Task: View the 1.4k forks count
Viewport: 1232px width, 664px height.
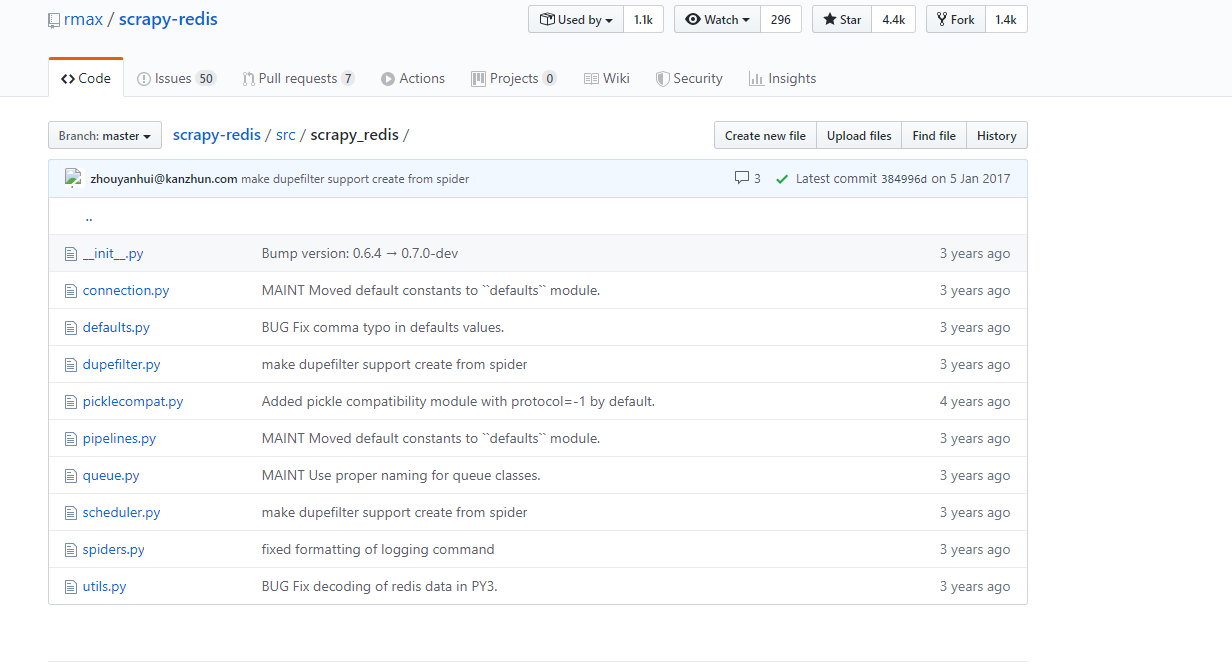Action: point(1006,19)
